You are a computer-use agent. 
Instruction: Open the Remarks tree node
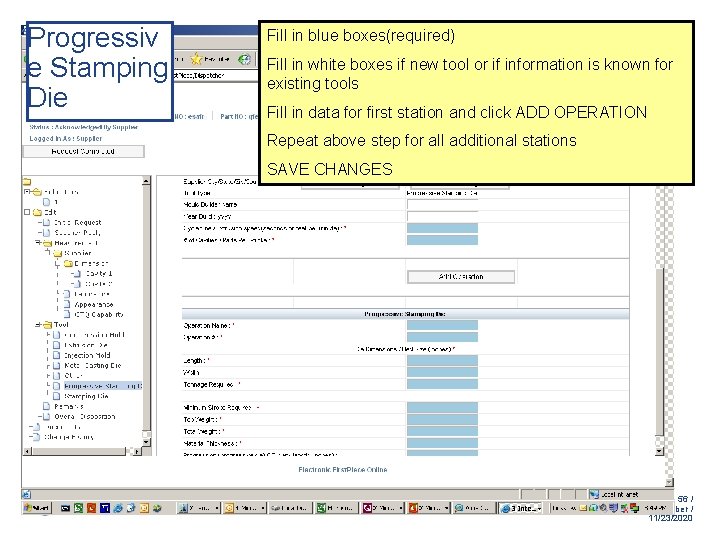click(x=68, y=406)
